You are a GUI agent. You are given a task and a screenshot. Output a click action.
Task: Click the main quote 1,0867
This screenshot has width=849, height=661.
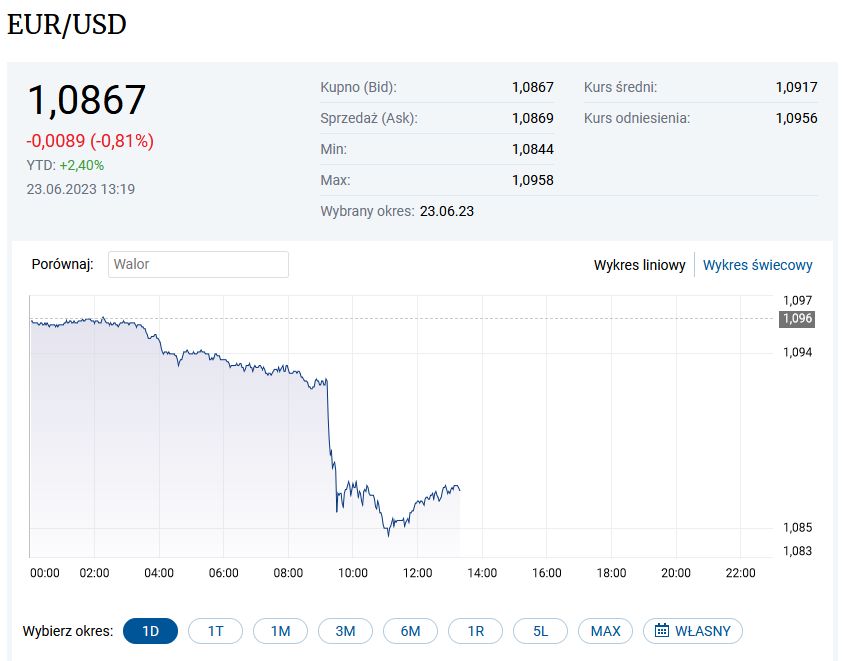(85, 100)
